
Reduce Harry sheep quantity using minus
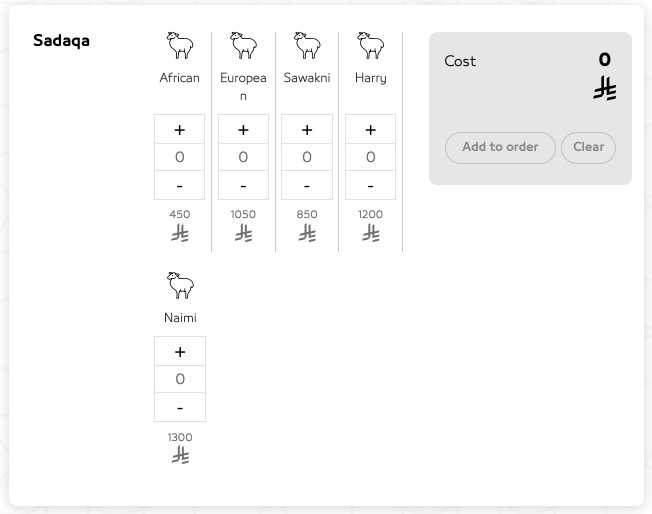(371, 186)
